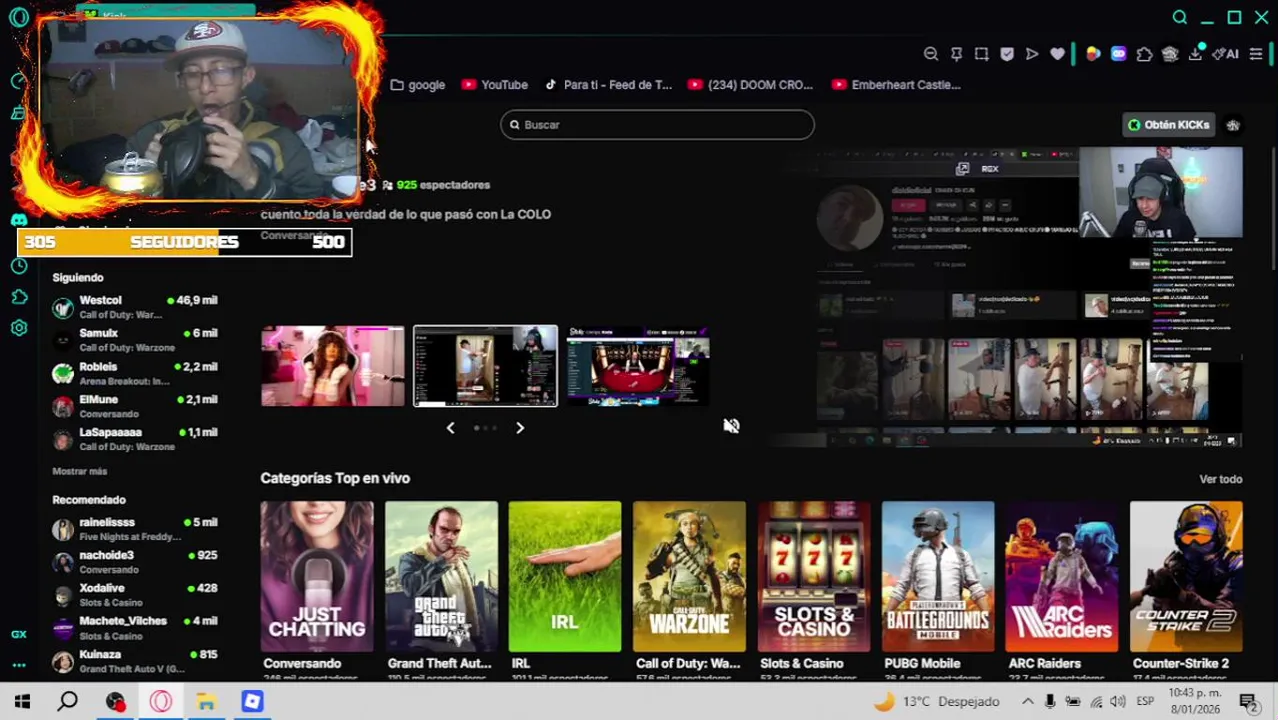The width and height of the screenshot is (1278, 720).
Task: Open Call of Duty Warzone category
Action: (x=689, y=577)
